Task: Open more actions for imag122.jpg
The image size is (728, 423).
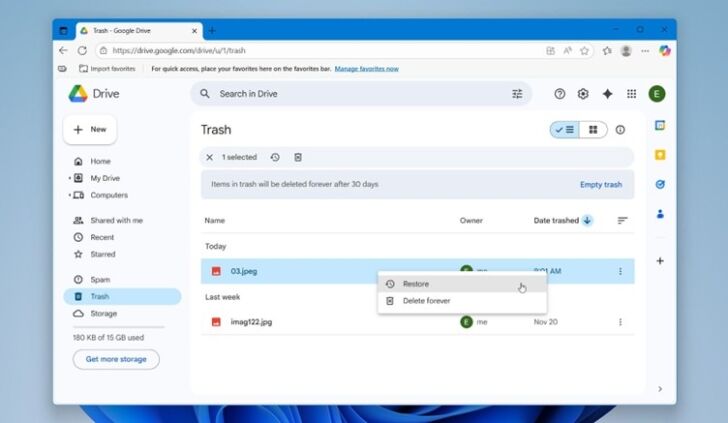Action: pos(620,322)
